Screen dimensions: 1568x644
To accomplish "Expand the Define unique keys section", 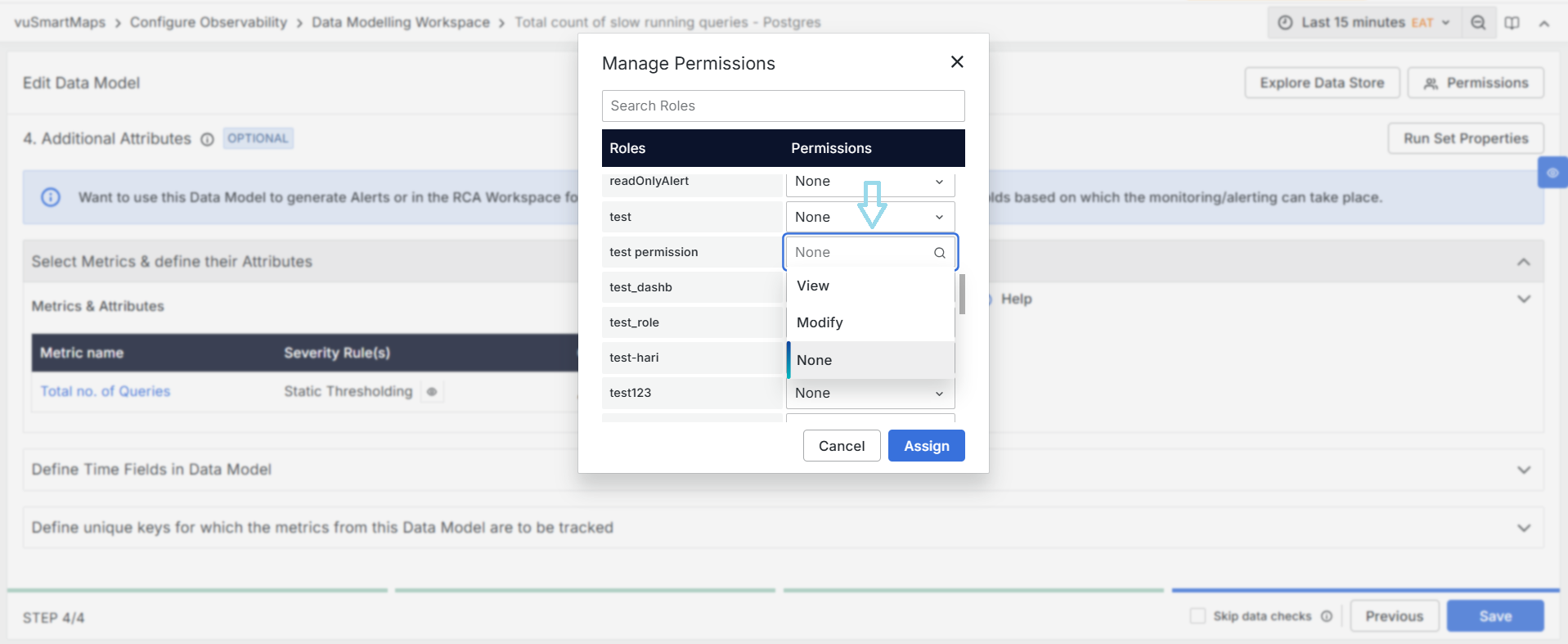I will click(1523, 528).
